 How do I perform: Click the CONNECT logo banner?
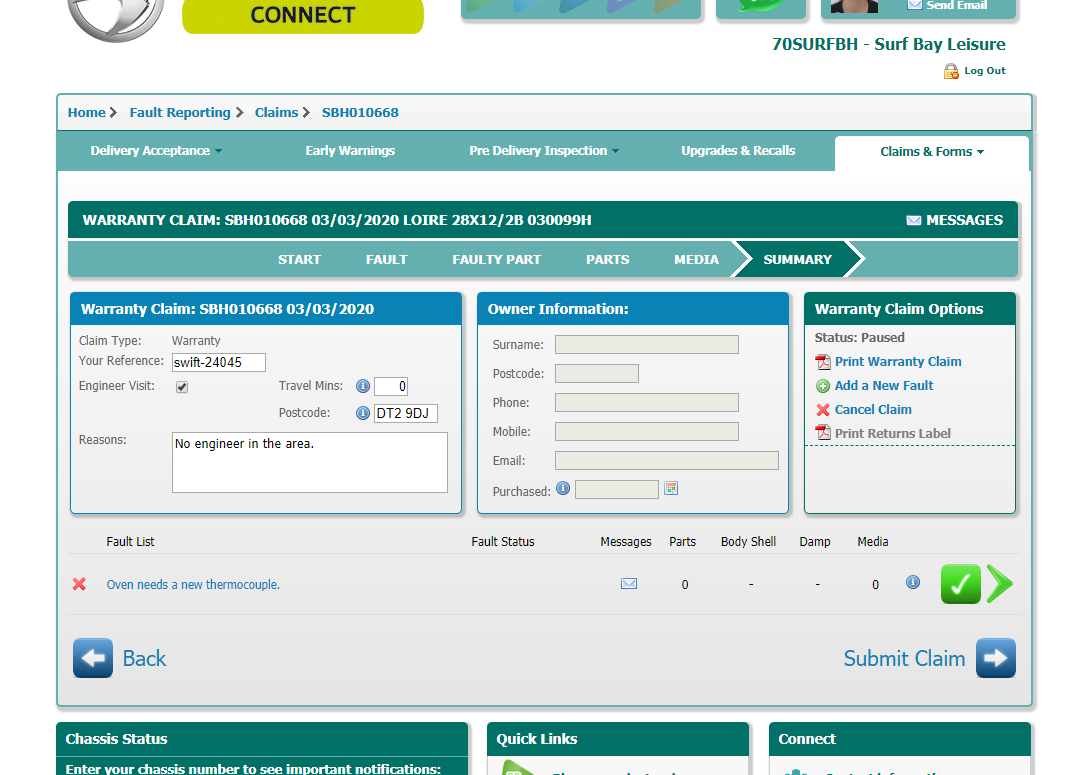coord(302,15)
